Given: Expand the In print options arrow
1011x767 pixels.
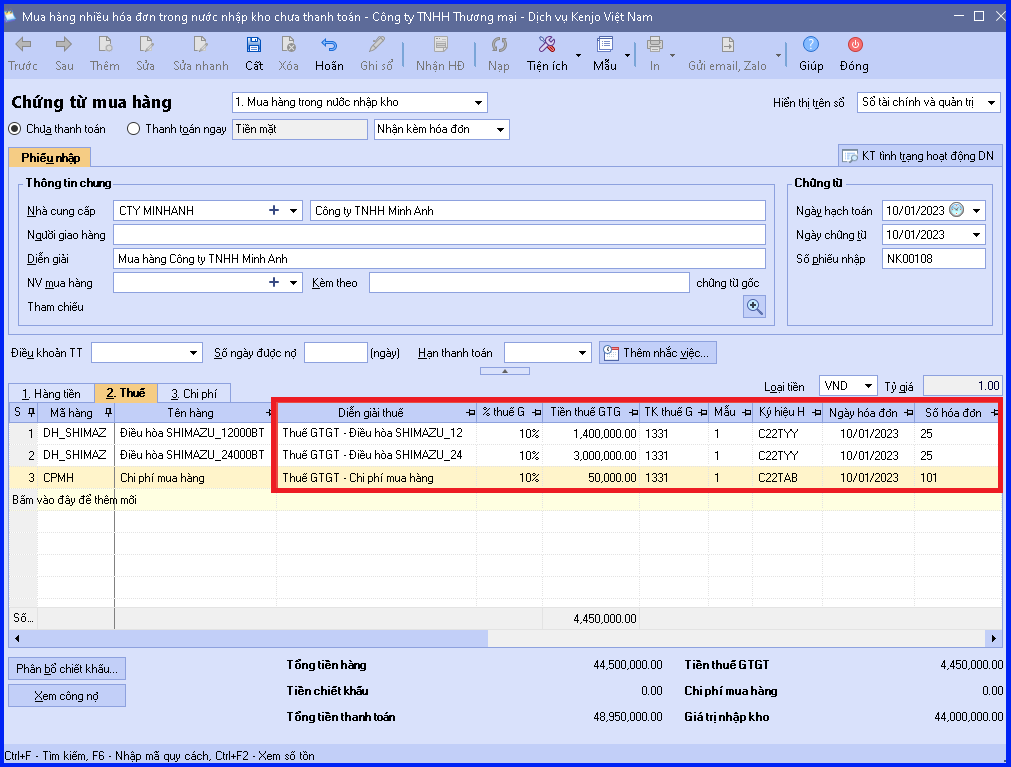Looking at the screenshot, I should pos(672,55).
